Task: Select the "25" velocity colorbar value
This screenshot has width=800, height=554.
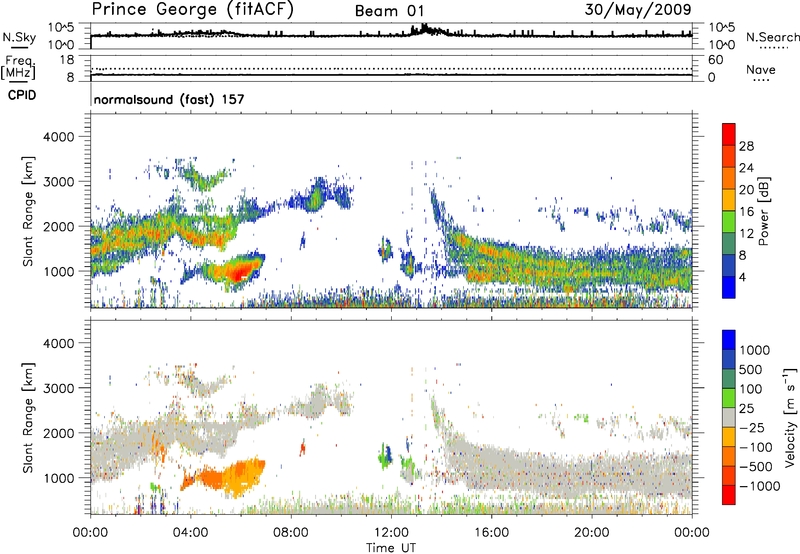Action: click(x=746, y=409)
